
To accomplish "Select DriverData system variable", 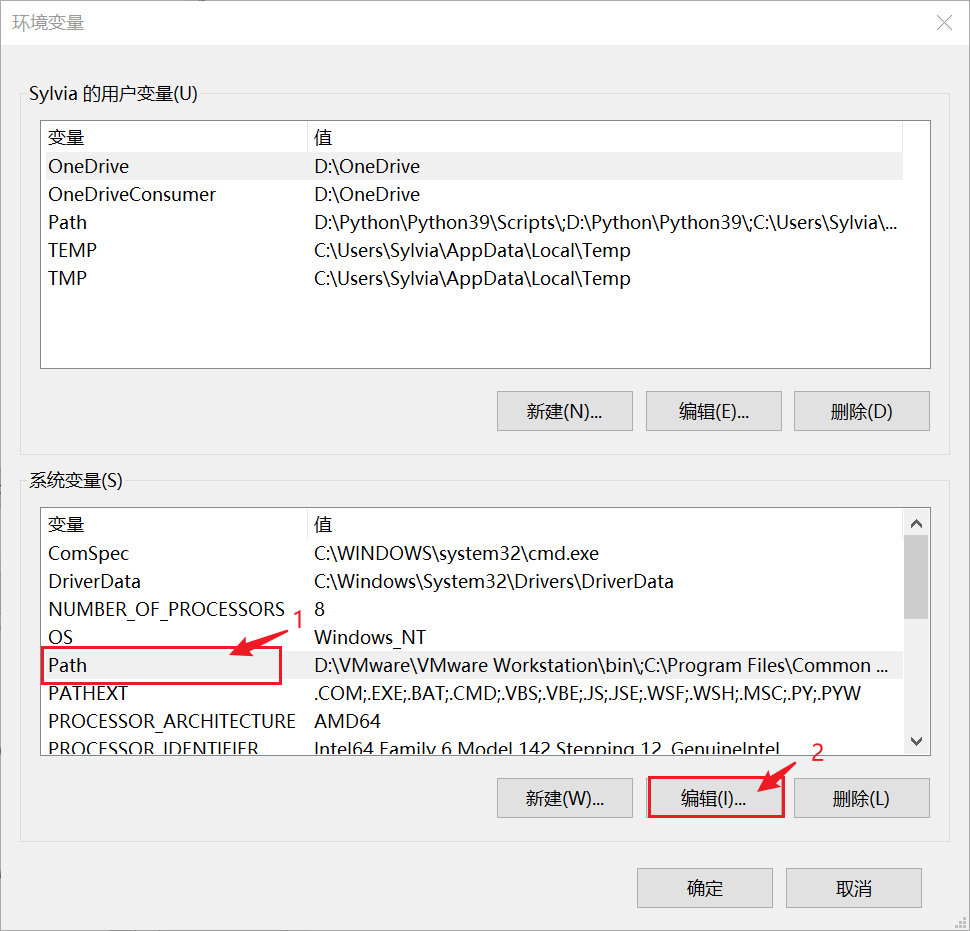I will pos(474,581).
